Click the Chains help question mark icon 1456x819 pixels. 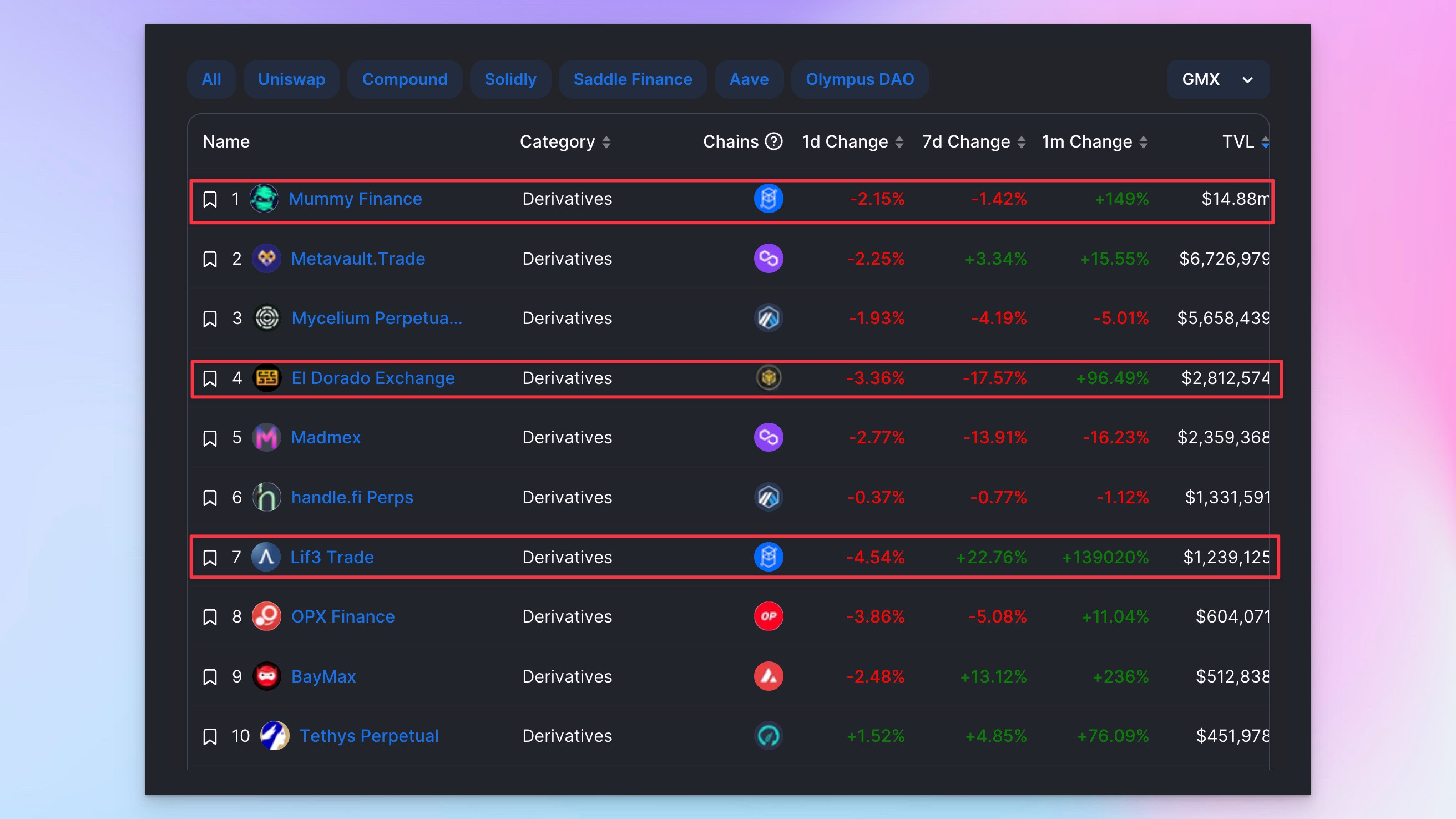pyautogui.click(x=773, y=141)
